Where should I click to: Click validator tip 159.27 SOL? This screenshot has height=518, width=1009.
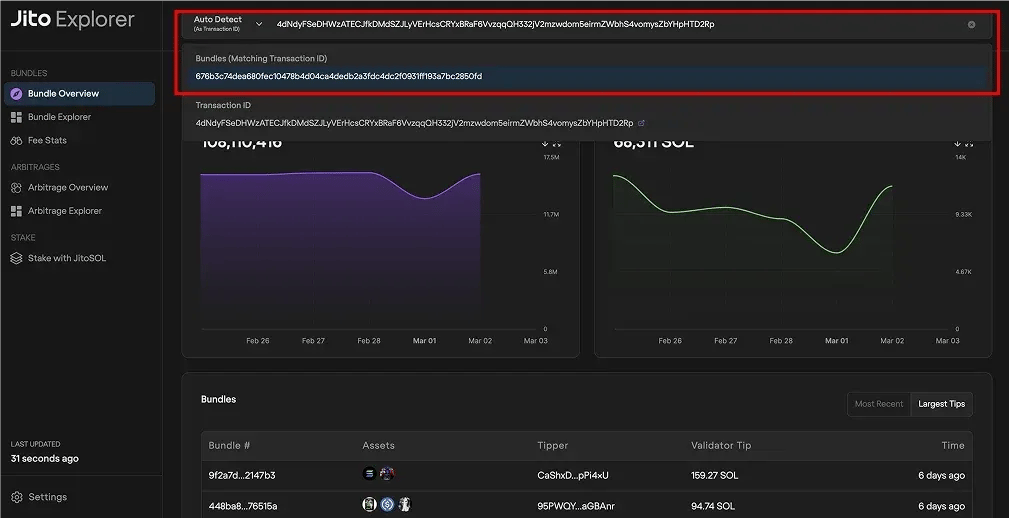click(x=714, y=476)
